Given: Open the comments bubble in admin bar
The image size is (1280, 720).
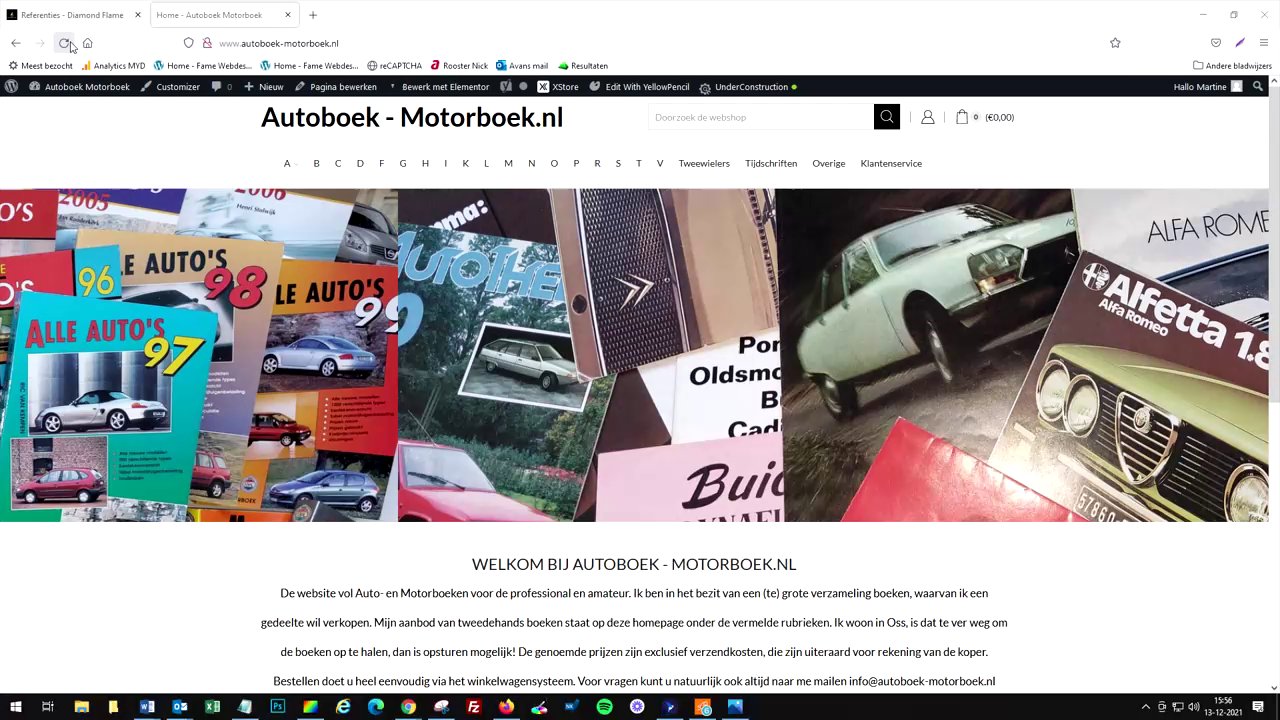Looking at the screenshot, I should click(221, 87).
